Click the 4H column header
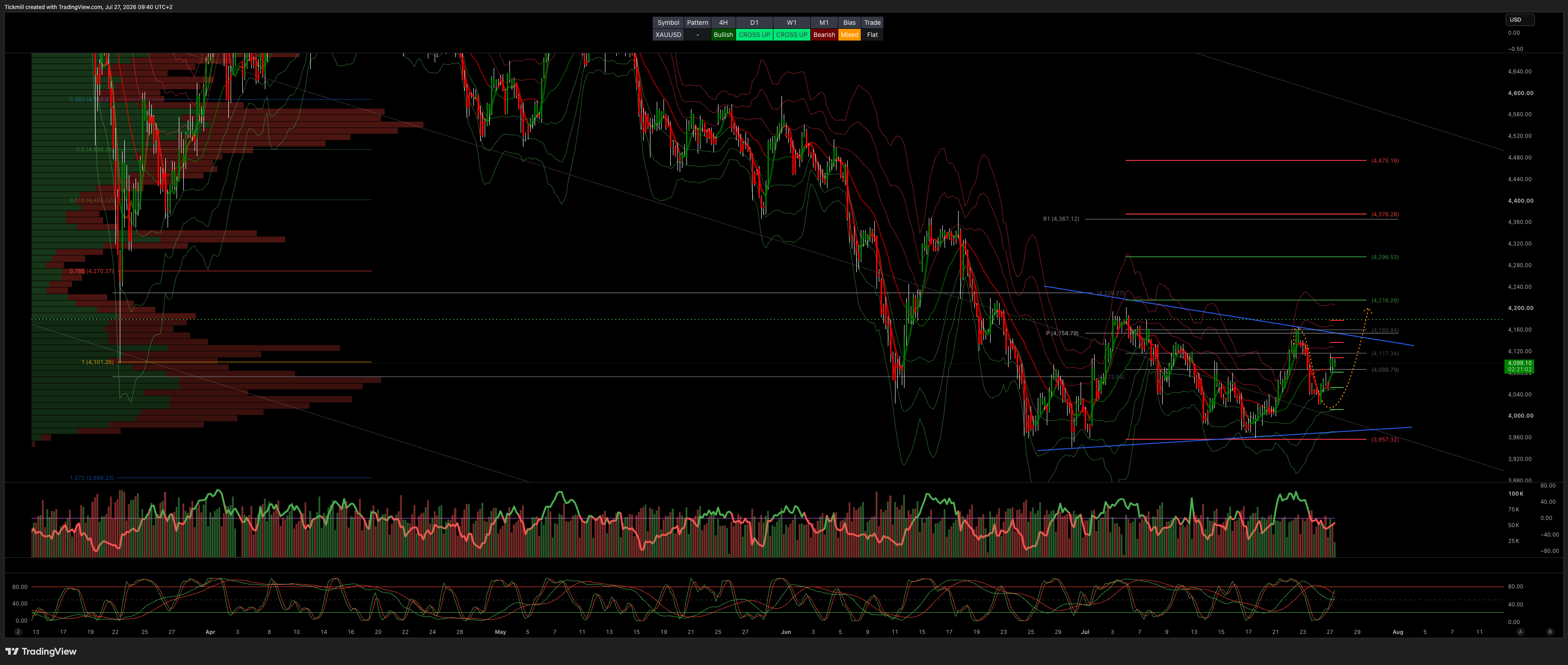Screen dimensions: 1568x665 tap(723, 23)
